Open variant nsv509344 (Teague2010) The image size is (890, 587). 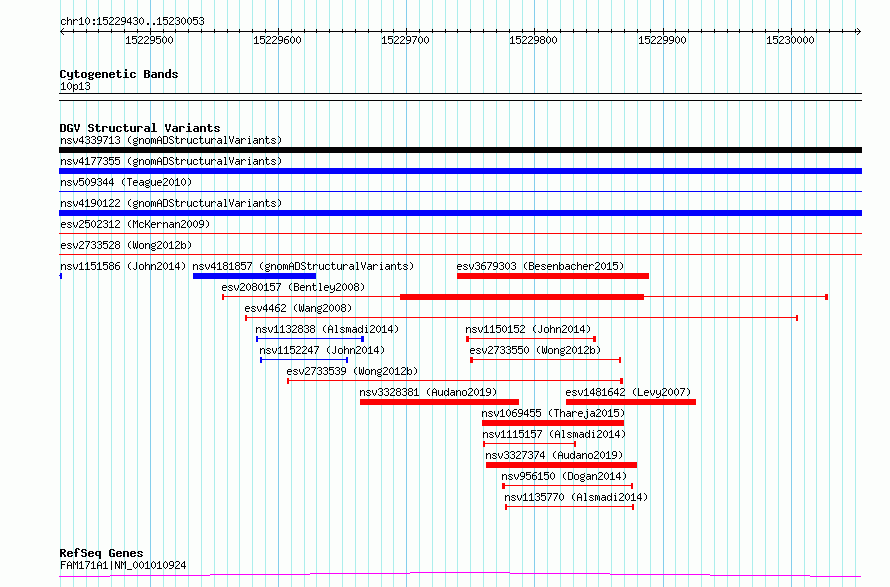tap(126, 182)
